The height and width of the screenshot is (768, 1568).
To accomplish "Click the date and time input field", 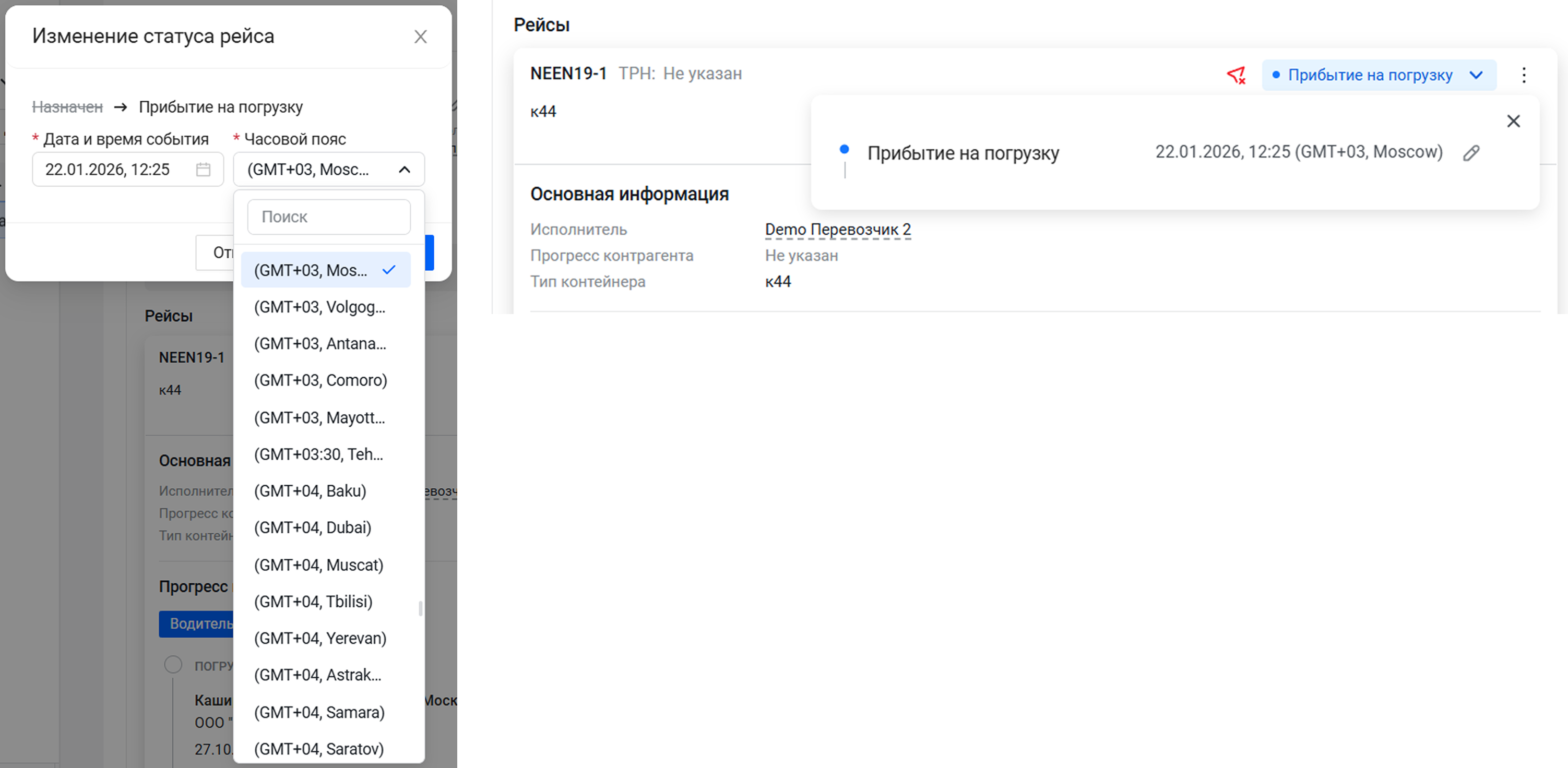I will point(116,169).
